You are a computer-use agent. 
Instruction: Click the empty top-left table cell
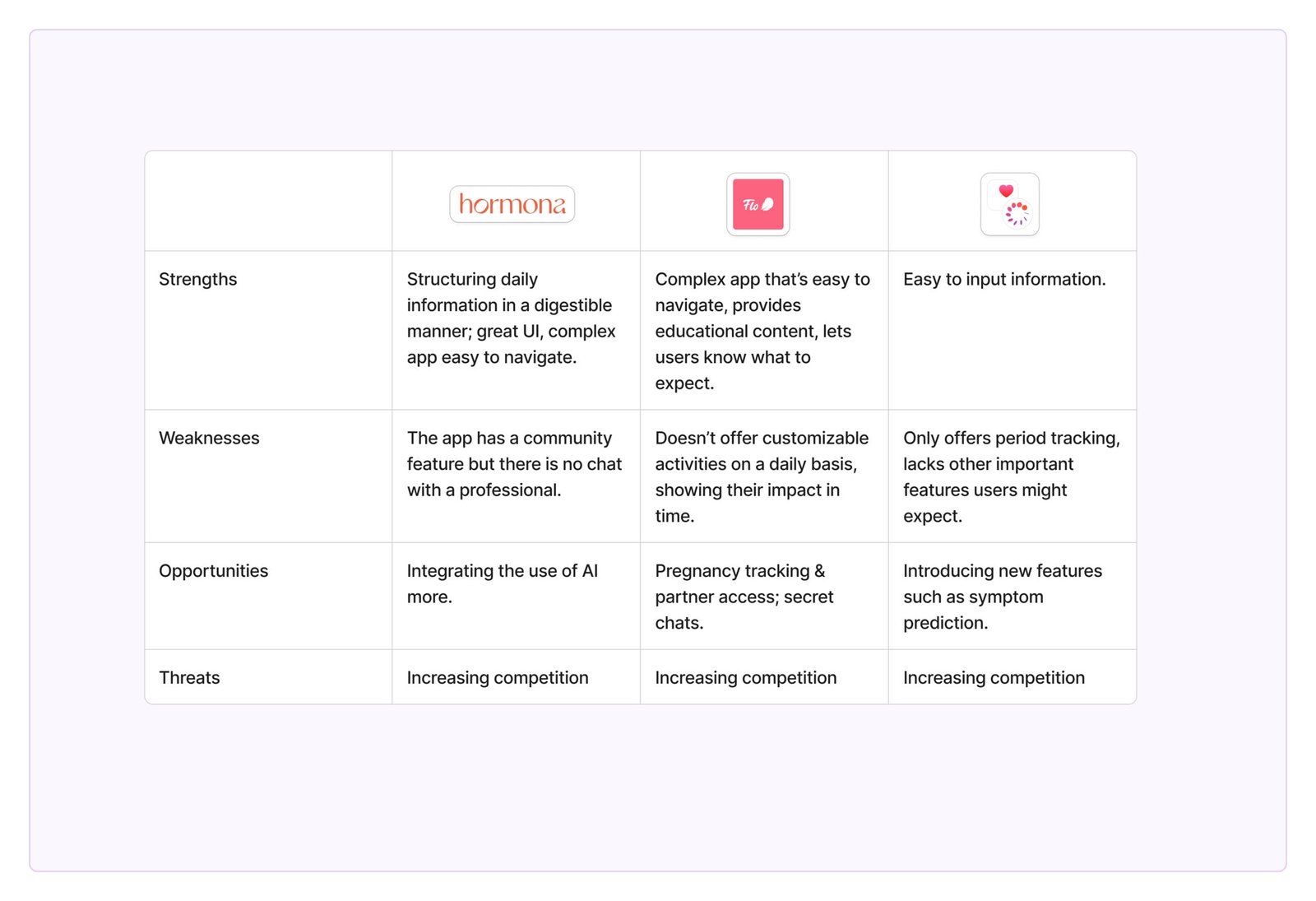pos(268,202)
